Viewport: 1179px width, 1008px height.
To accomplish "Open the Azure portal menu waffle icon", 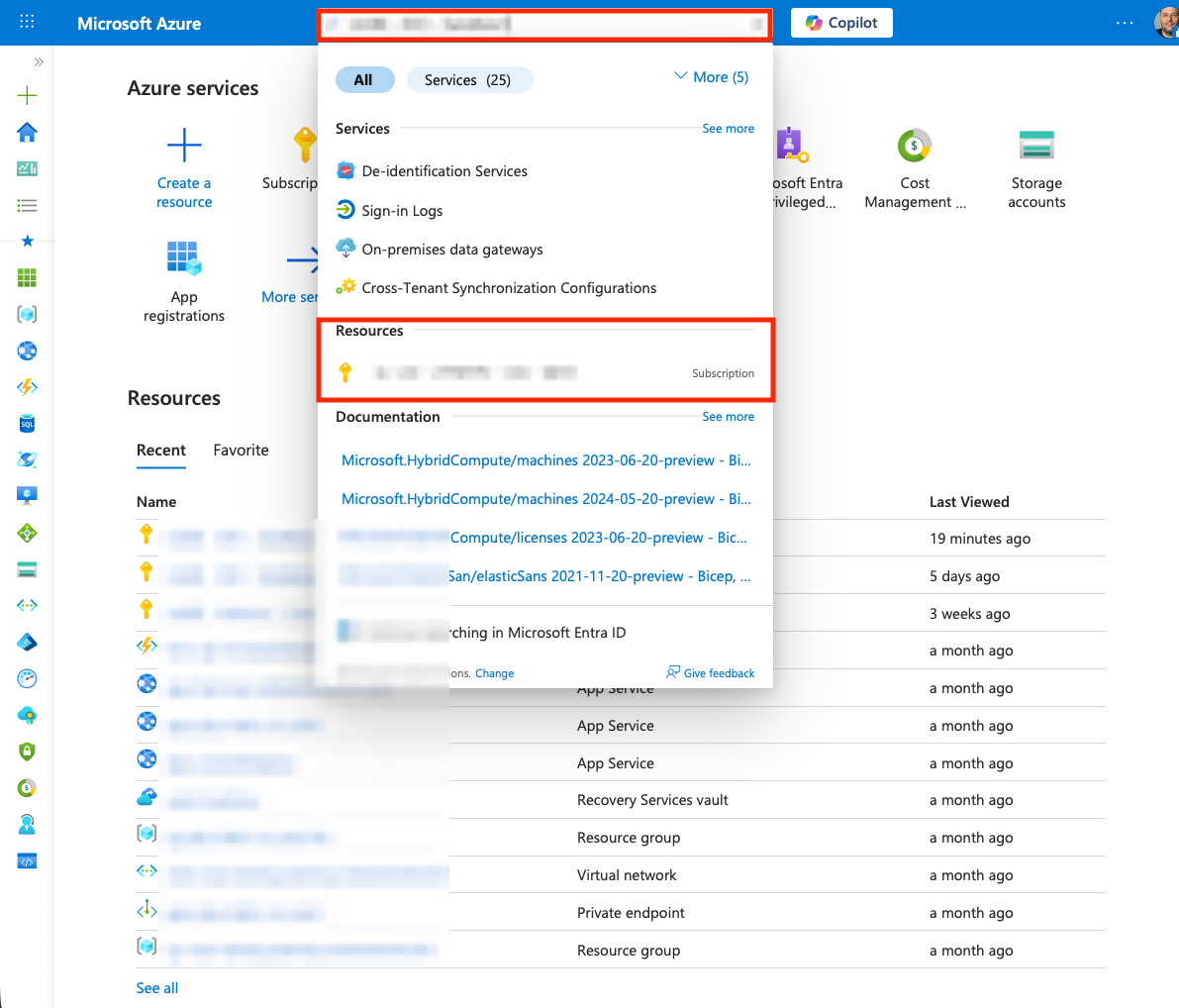I will [27, 22].
